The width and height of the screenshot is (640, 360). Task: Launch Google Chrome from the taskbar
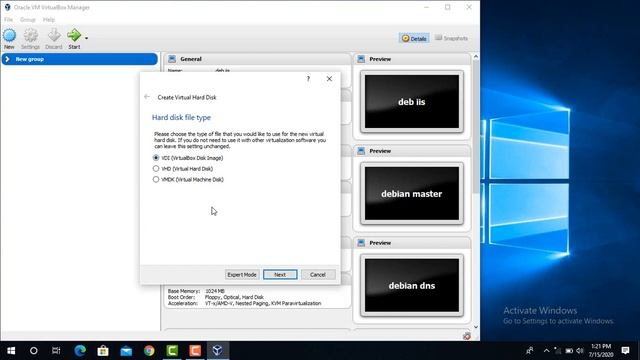click(149, 351)
